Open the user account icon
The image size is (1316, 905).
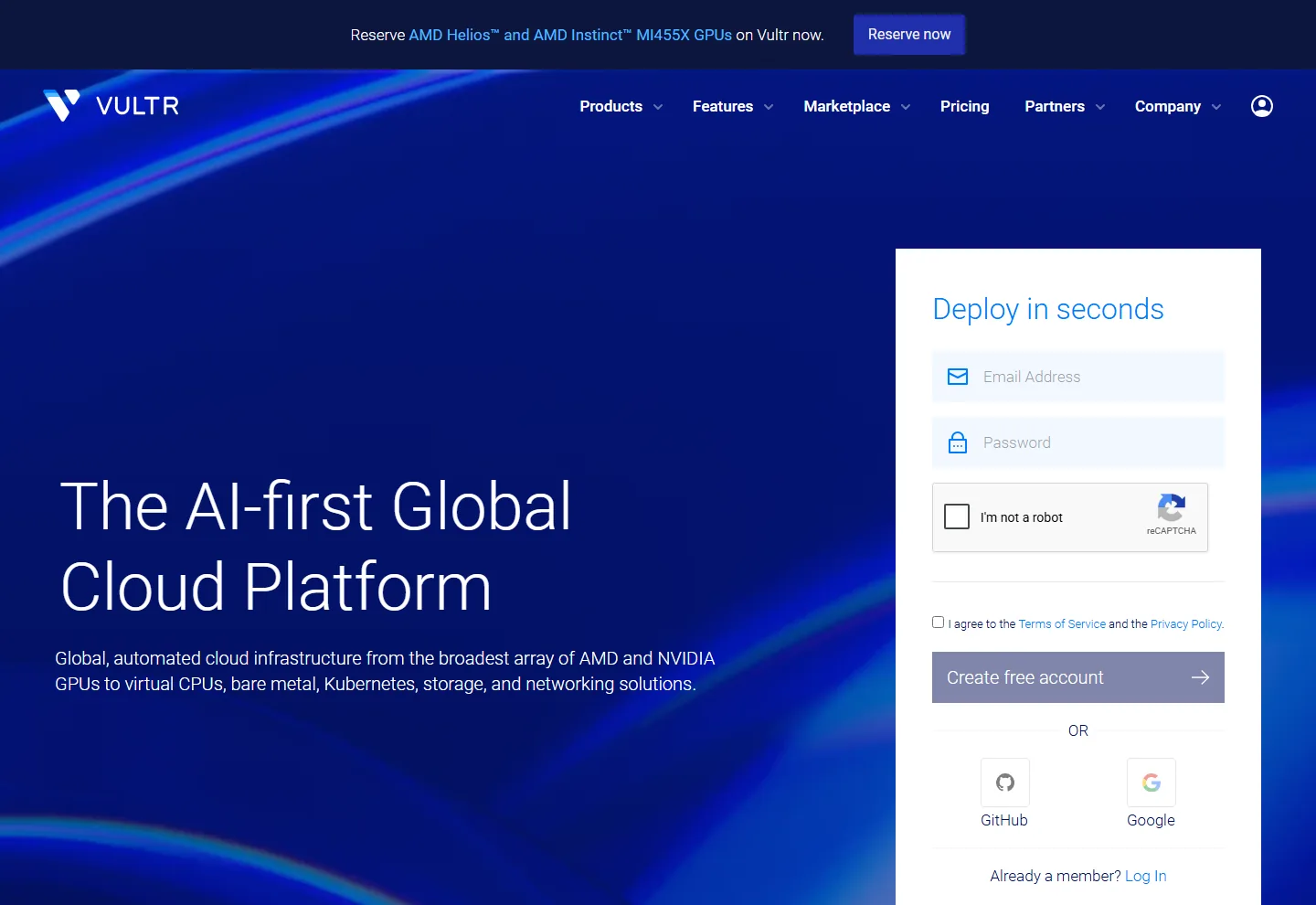[1262, 106]
